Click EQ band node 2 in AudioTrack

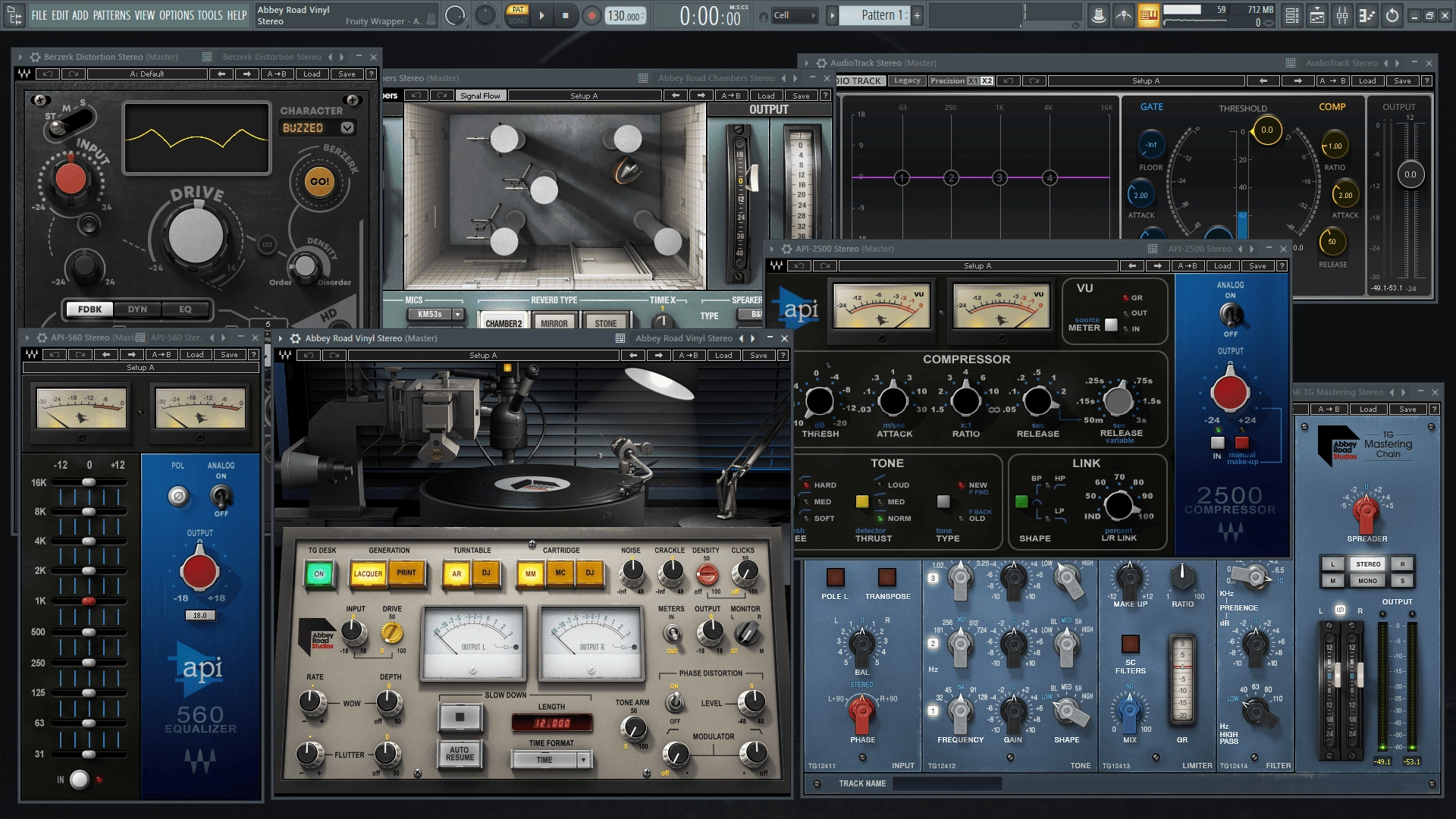951,177
